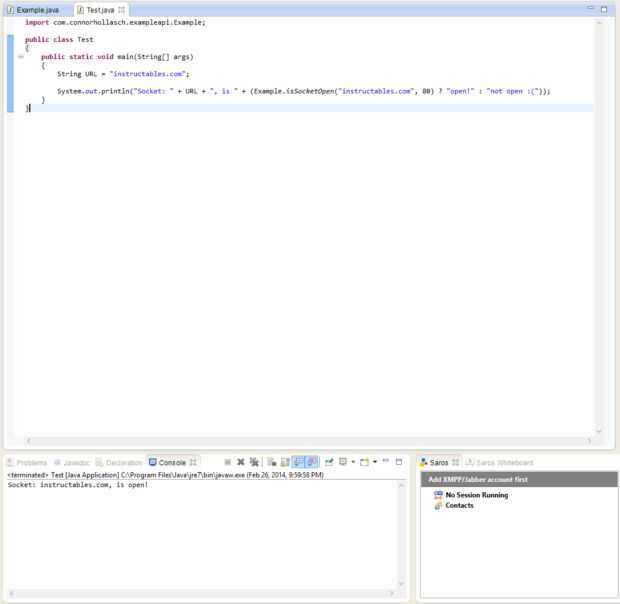The image size is (620, 604).
Task: Click the System.out.println code line
Action: tap(303, 91)
